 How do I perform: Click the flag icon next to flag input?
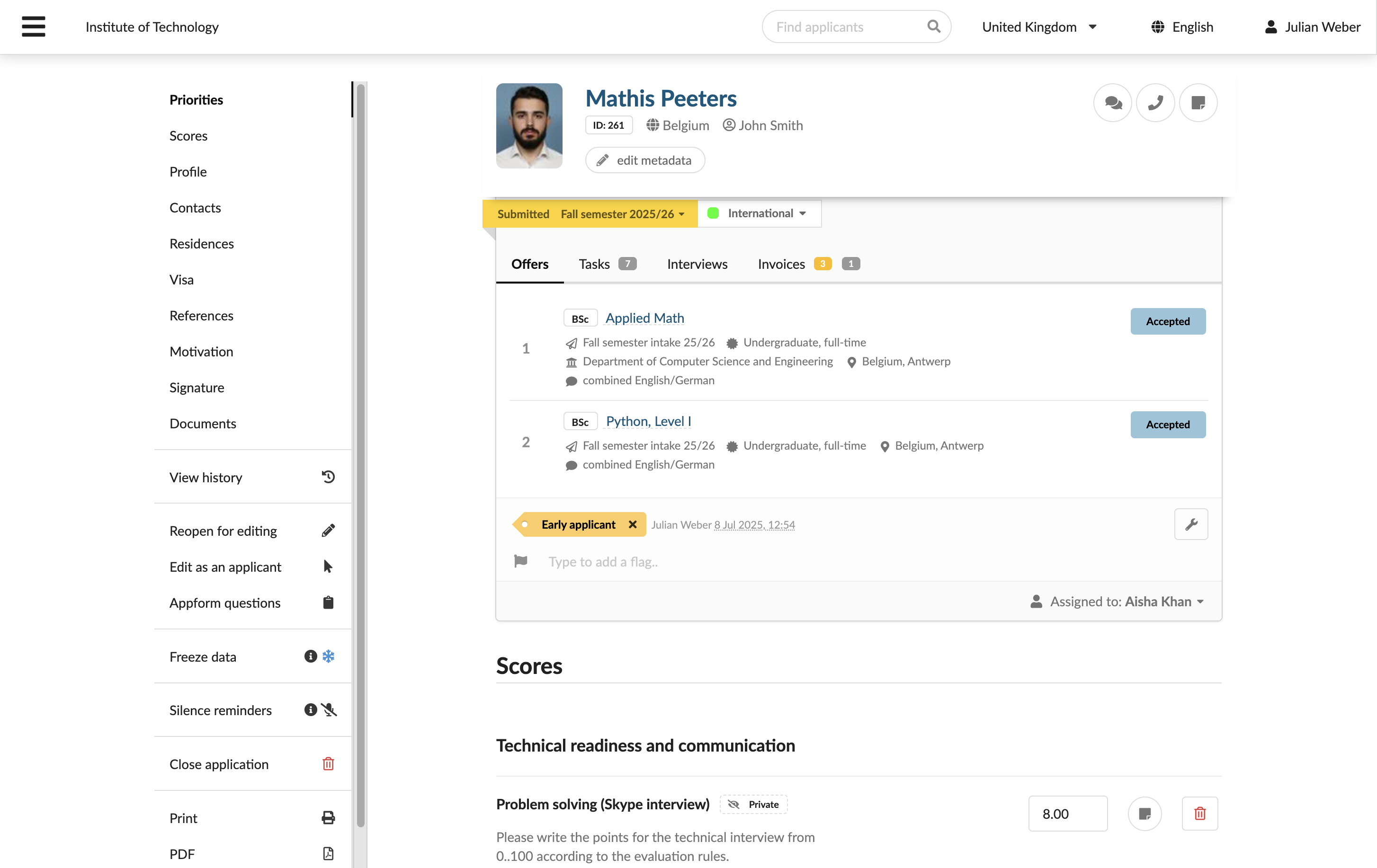click(520, 561)
